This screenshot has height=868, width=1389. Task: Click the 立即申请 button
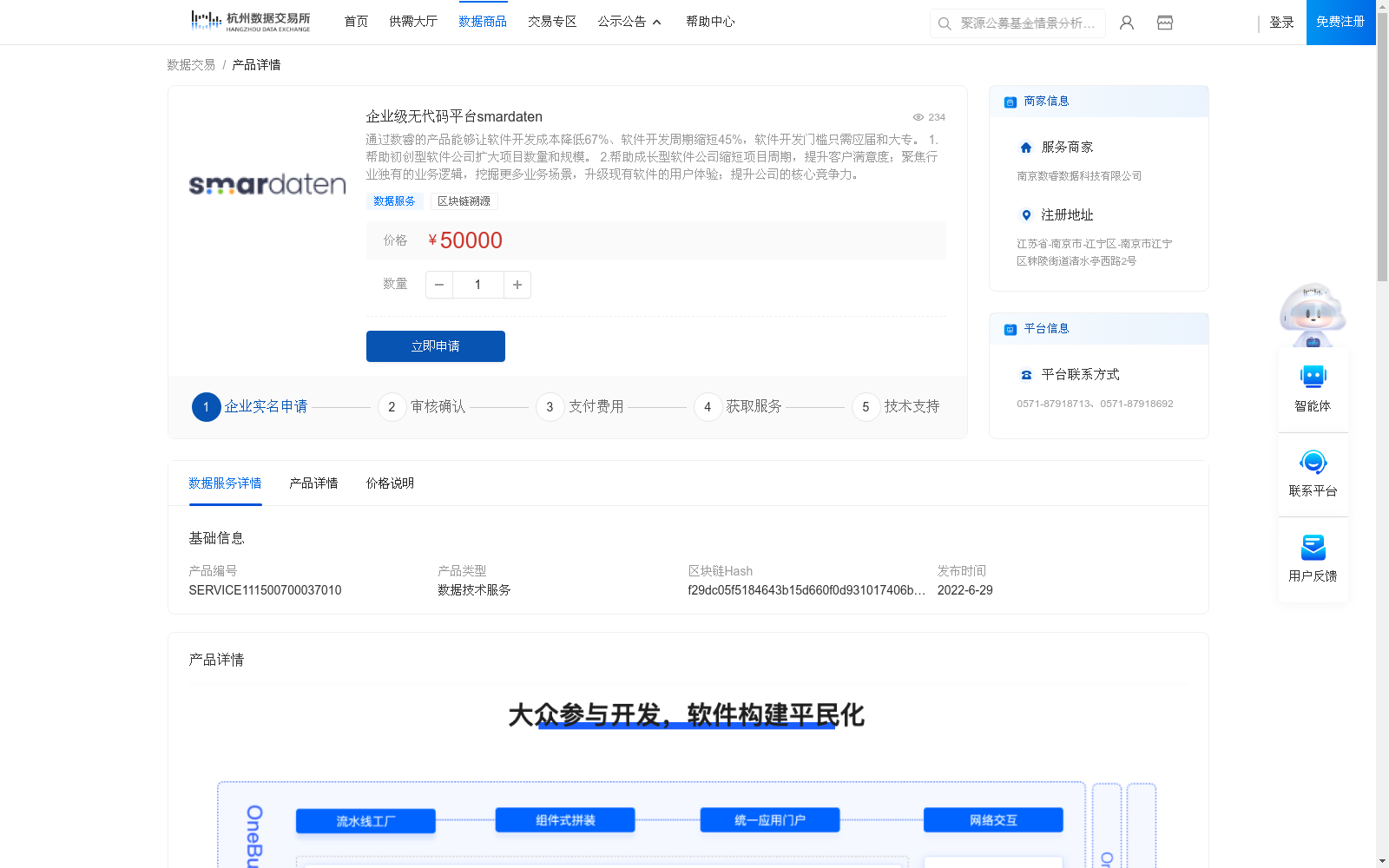tap(436, 346)
